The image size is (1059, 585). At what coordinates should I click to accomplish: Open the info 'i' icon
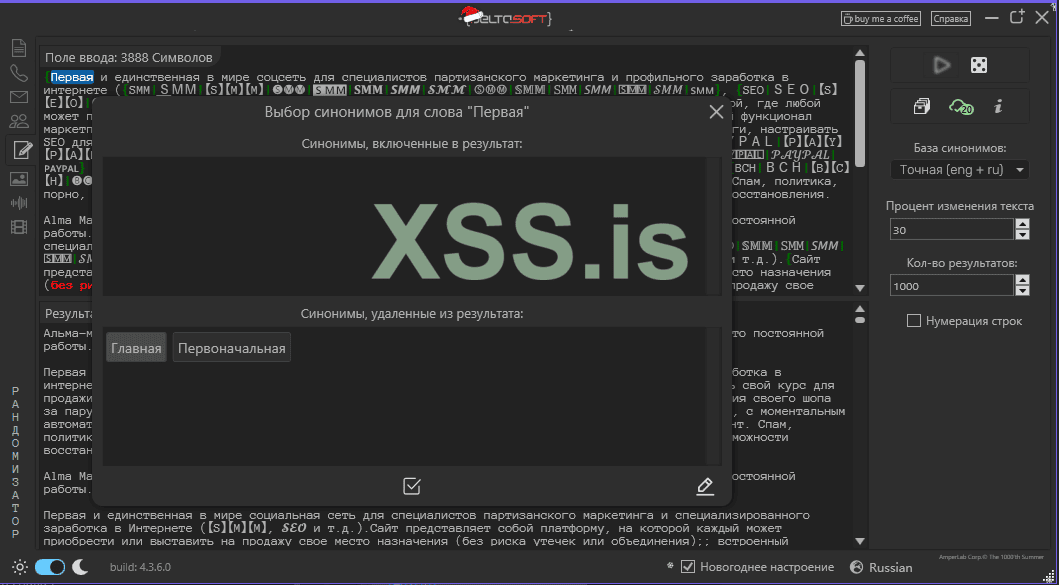[998, 107]
